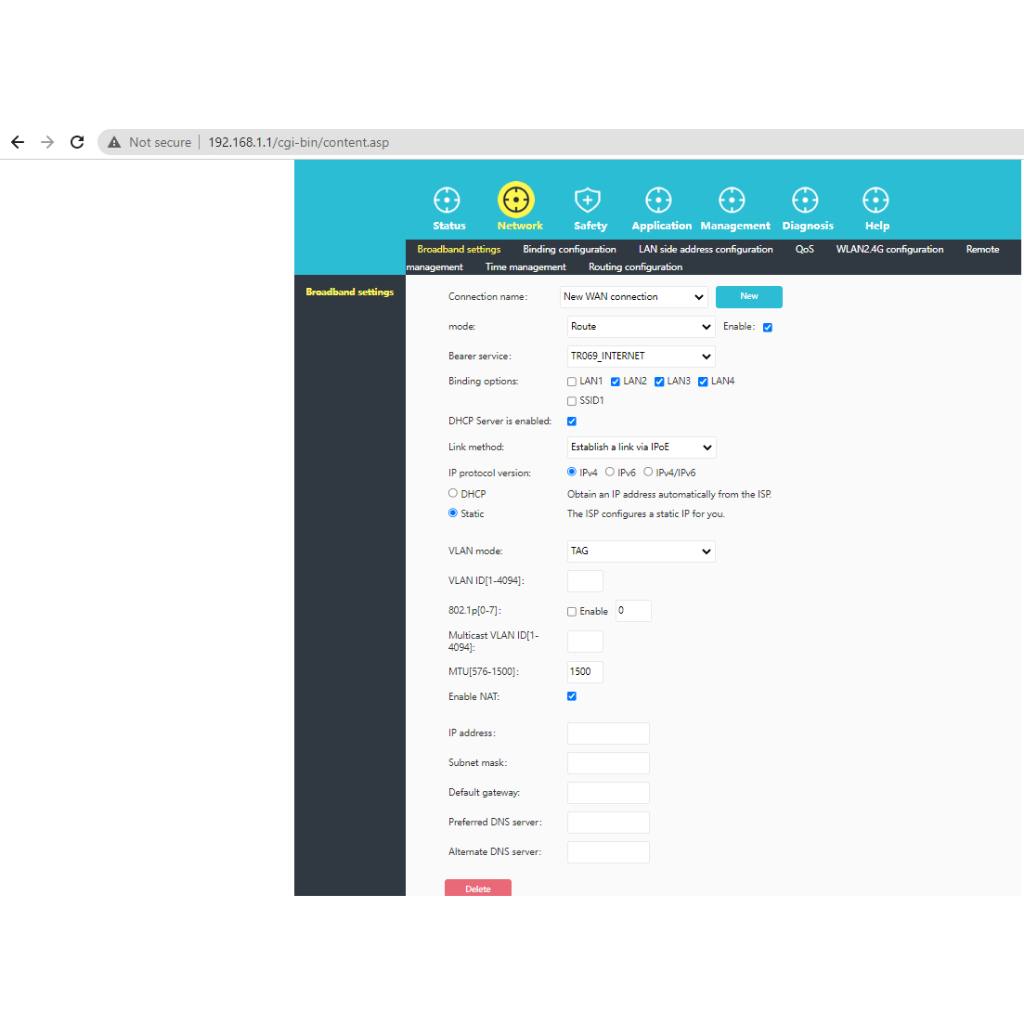Select Broadband settings in left sidebar
This screenshot has height=1024, width=1024.
tap(349, 292)
